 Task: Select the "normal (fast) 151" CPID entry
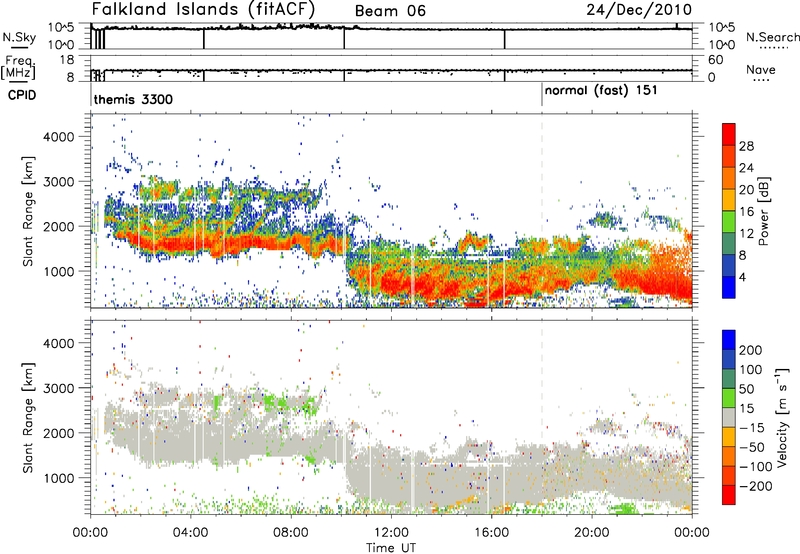click(x=601, y=91)
